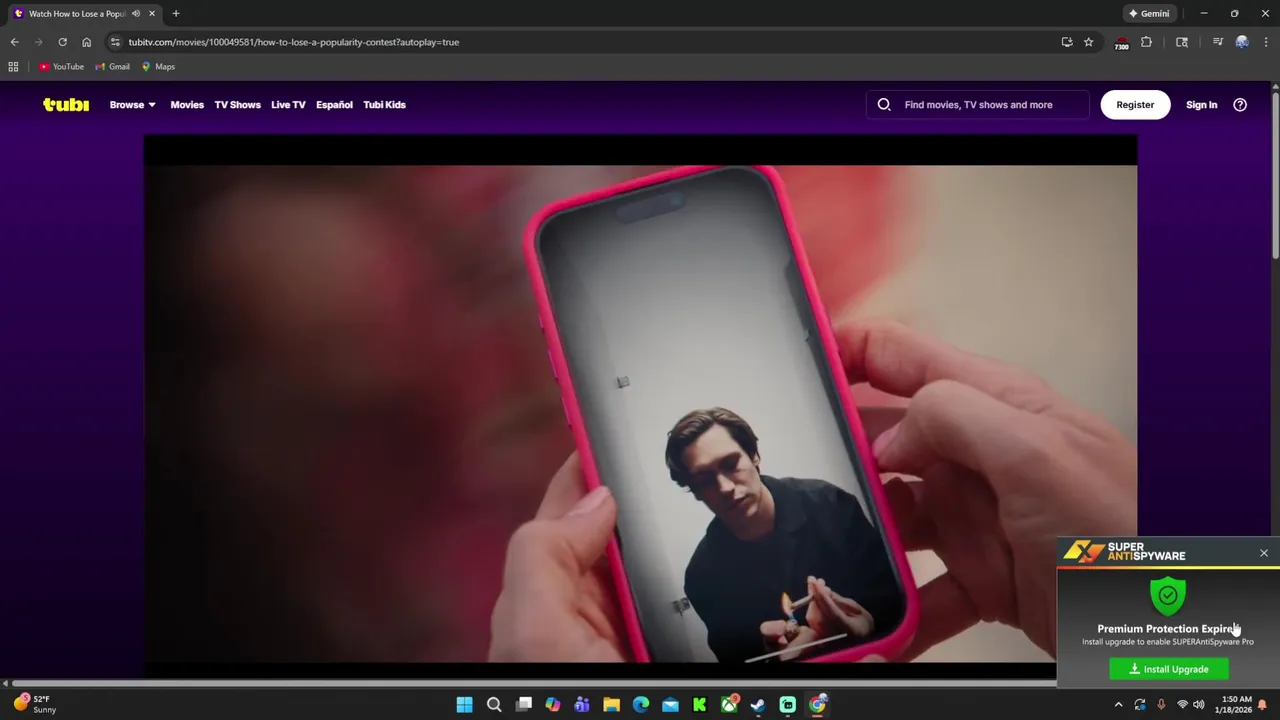This screenshot has height=720, width=1280.
Task: Mute the tab via its audio speaker icon
Action: coord(136,13)
